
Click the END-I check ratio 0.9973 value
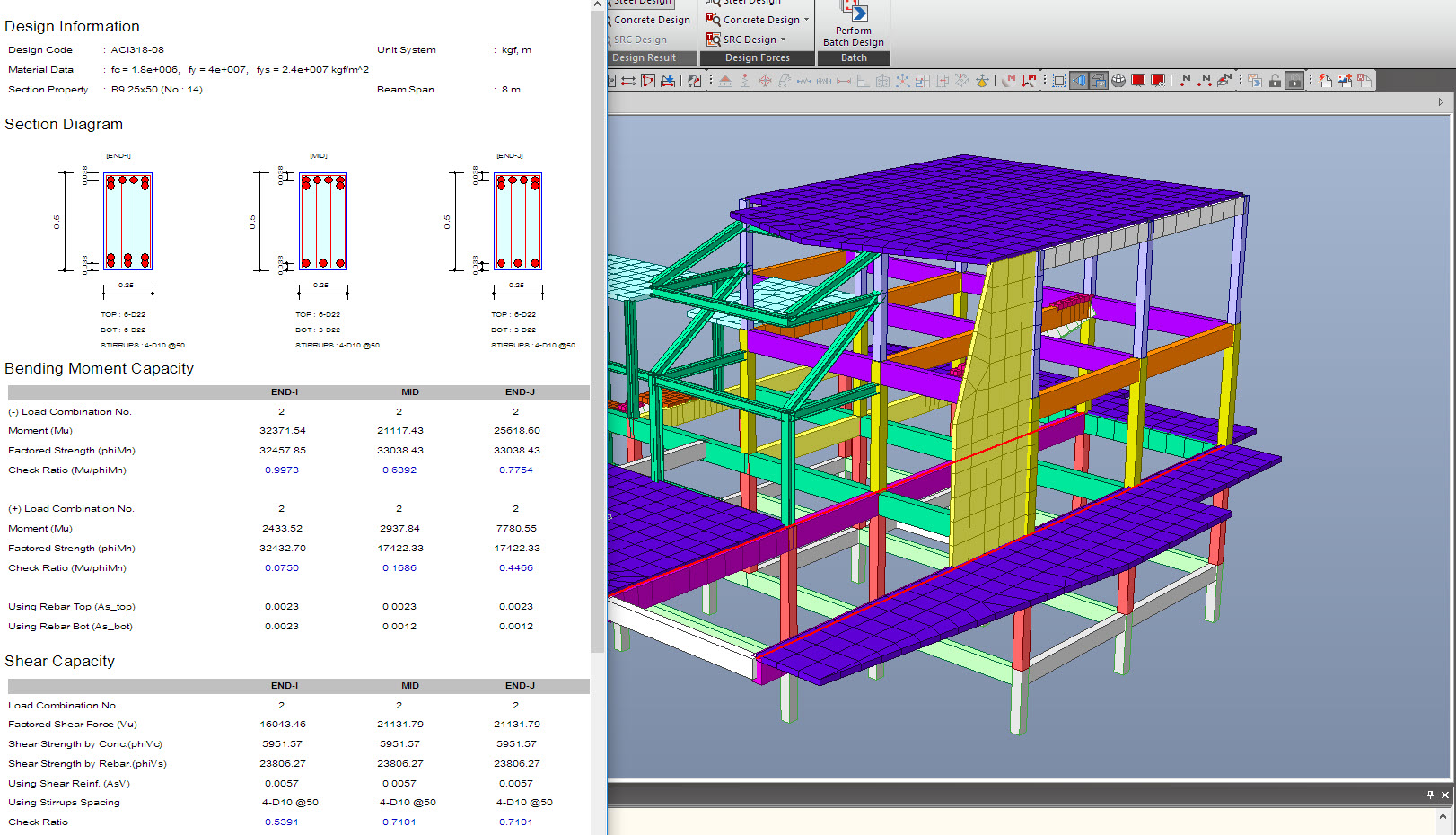tap(282, 470)
